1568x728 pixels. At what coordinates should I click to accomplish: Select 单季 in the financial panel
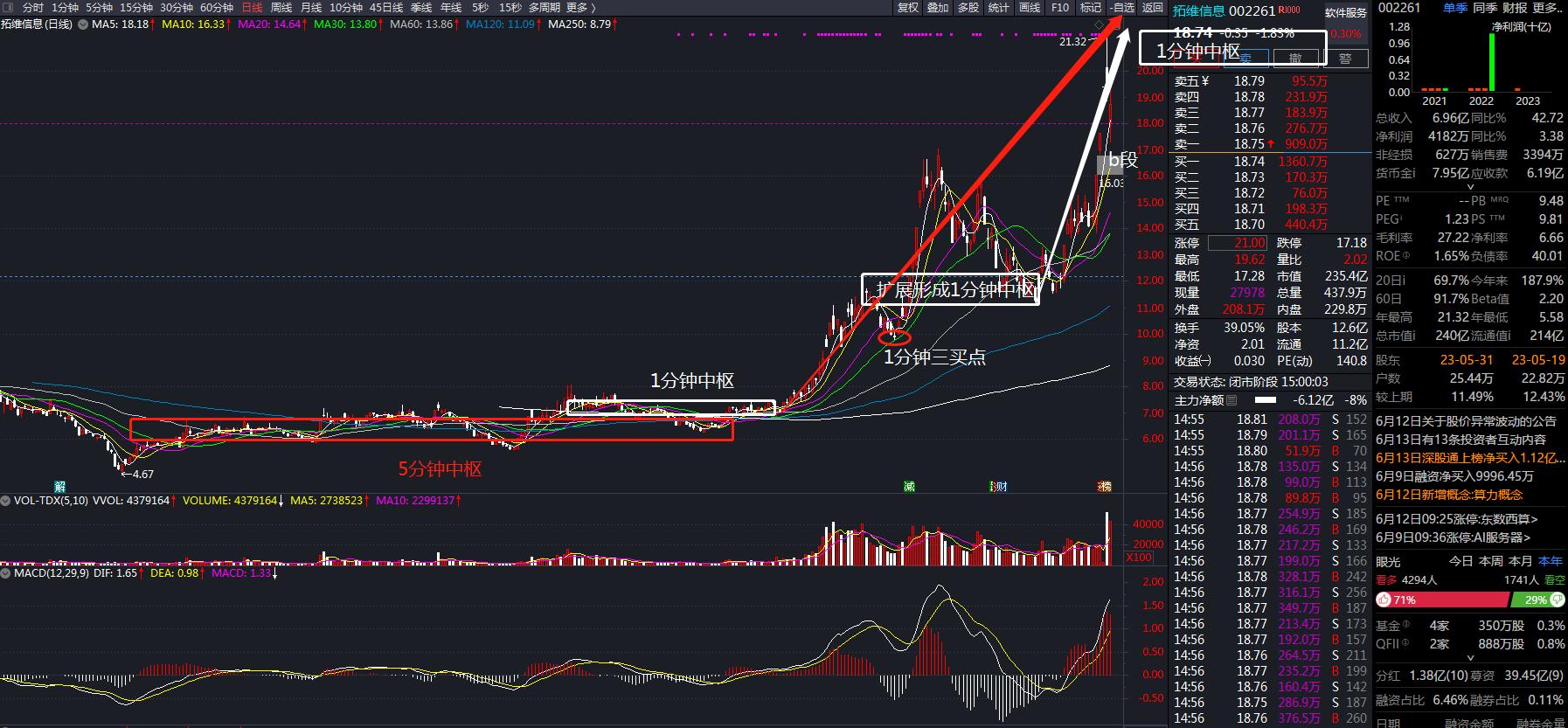1455,7
